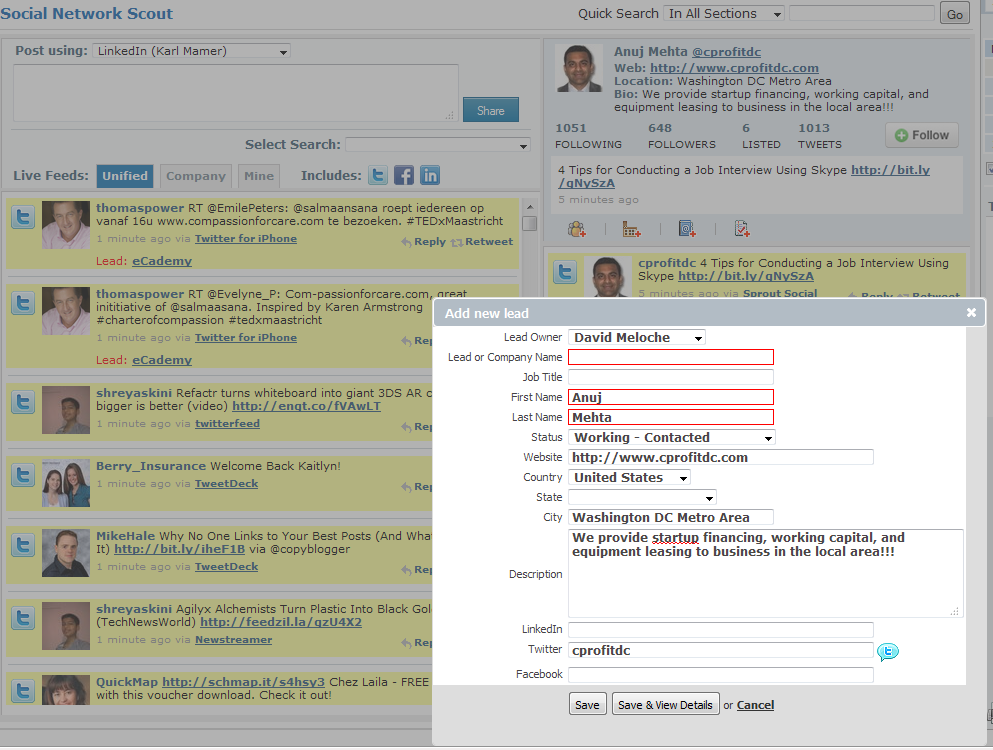Close the Add new lead dialog
This screenshot has width=993, height=750.
point(971,312)
